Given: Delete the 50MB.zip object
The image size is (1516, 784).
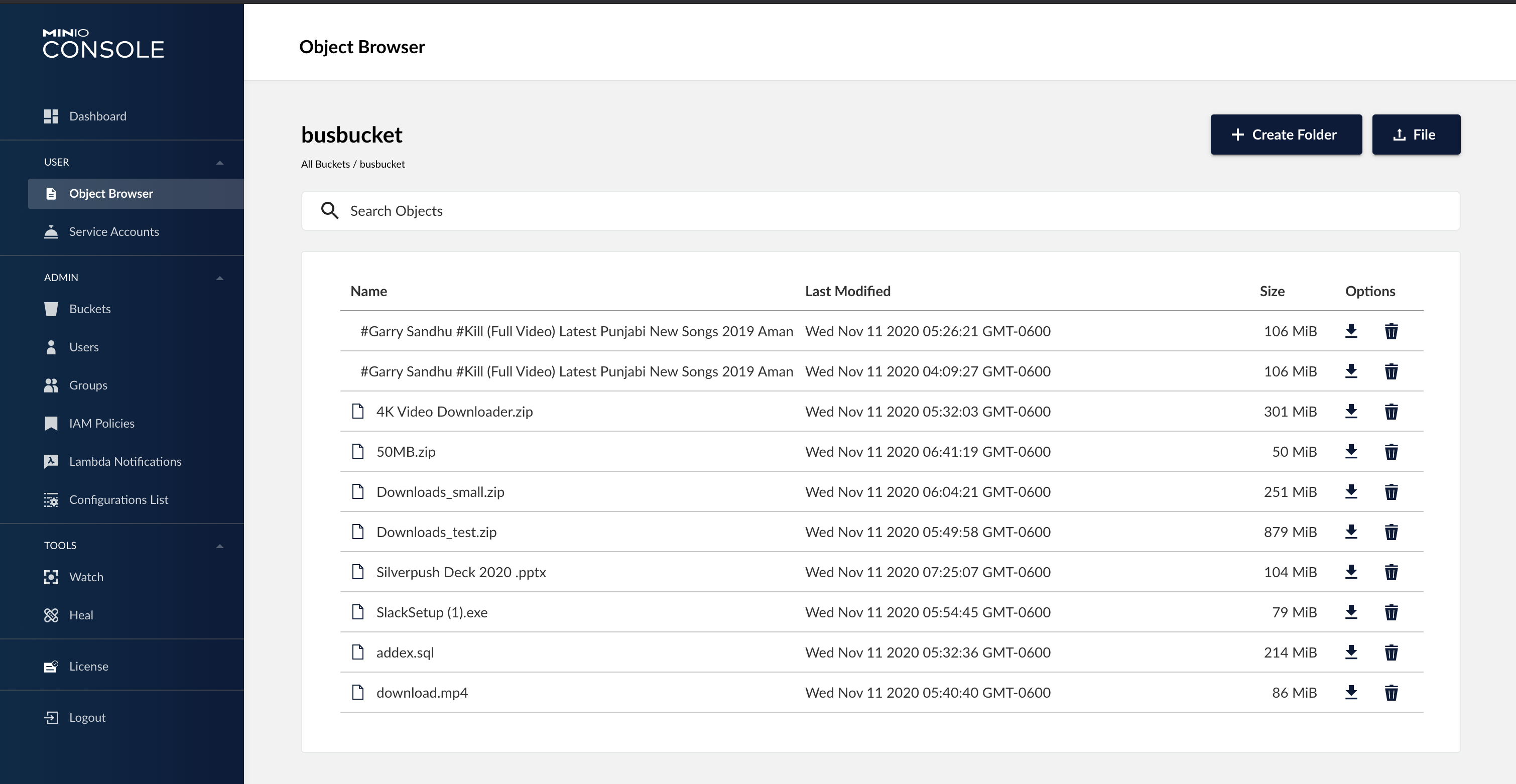Looking at the screenshot, I should click(x=1391, y=451).
